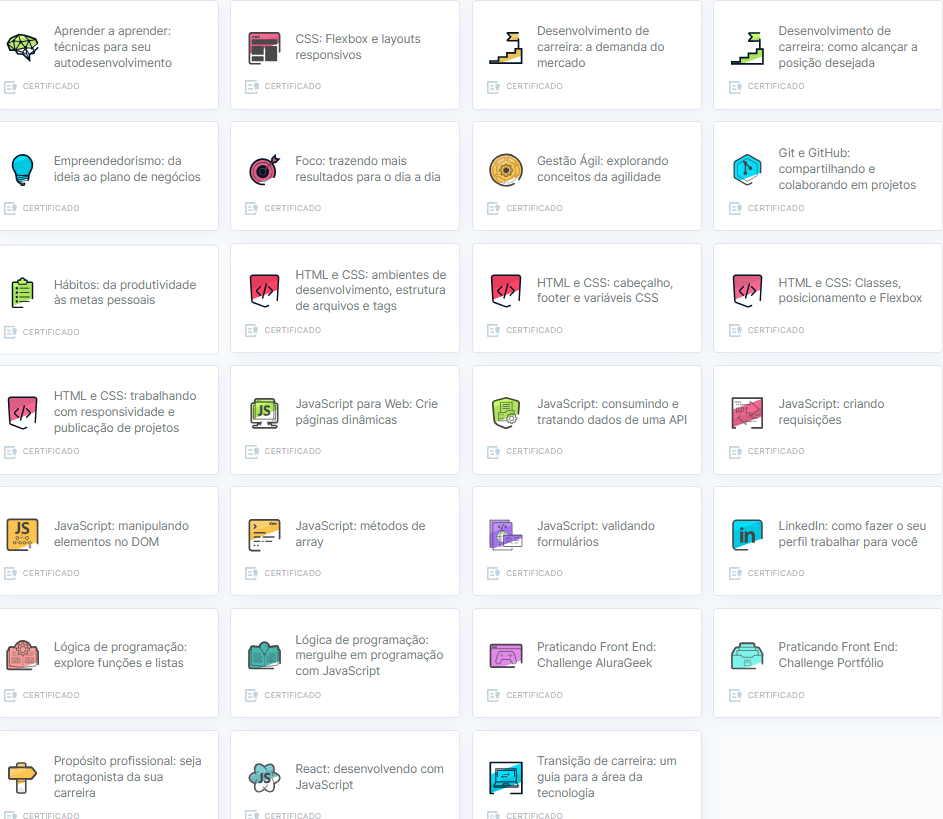Click the JS badge icon for JavaScript manipulando DOM
The image size is (943, 819).
22,534
